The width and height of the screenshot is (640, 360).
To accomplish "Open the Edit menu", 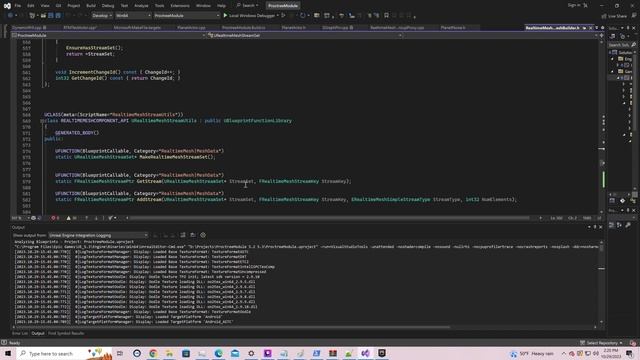I will click(31, 6).
